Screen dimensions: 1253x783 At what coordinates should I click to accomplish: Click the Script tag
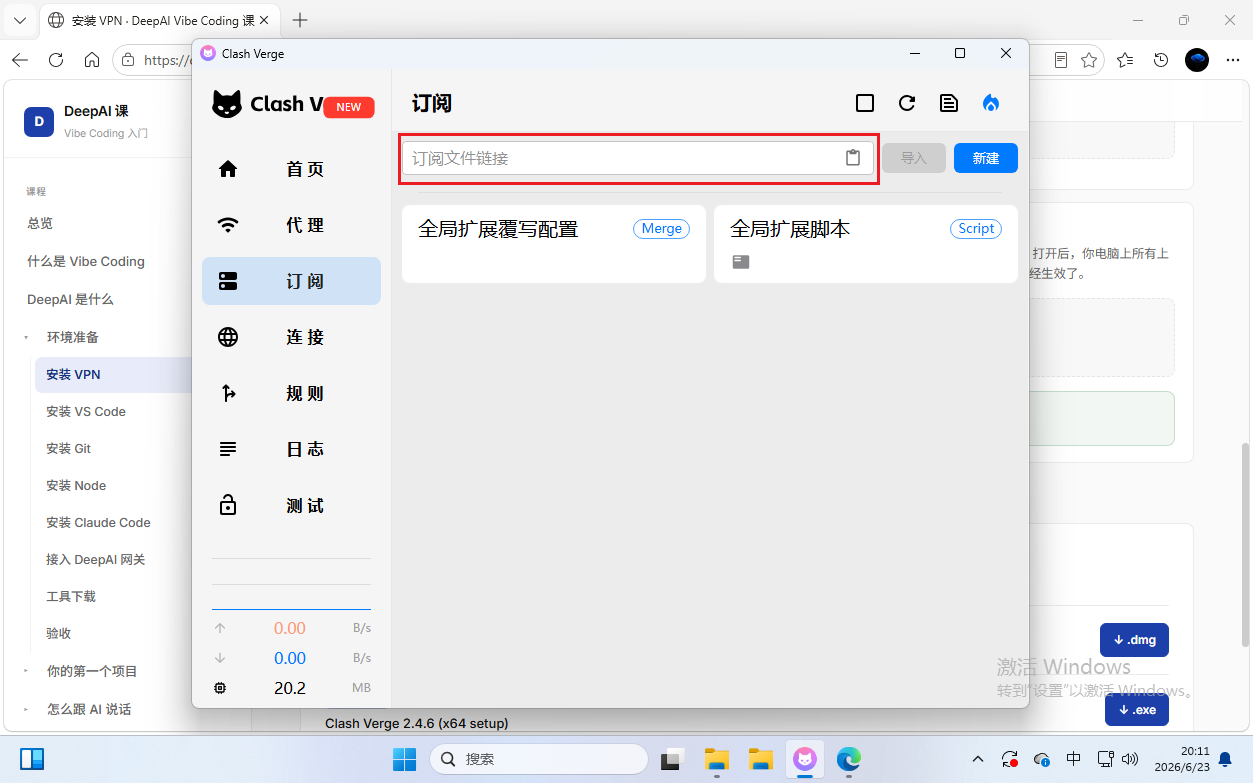[976, 229]
